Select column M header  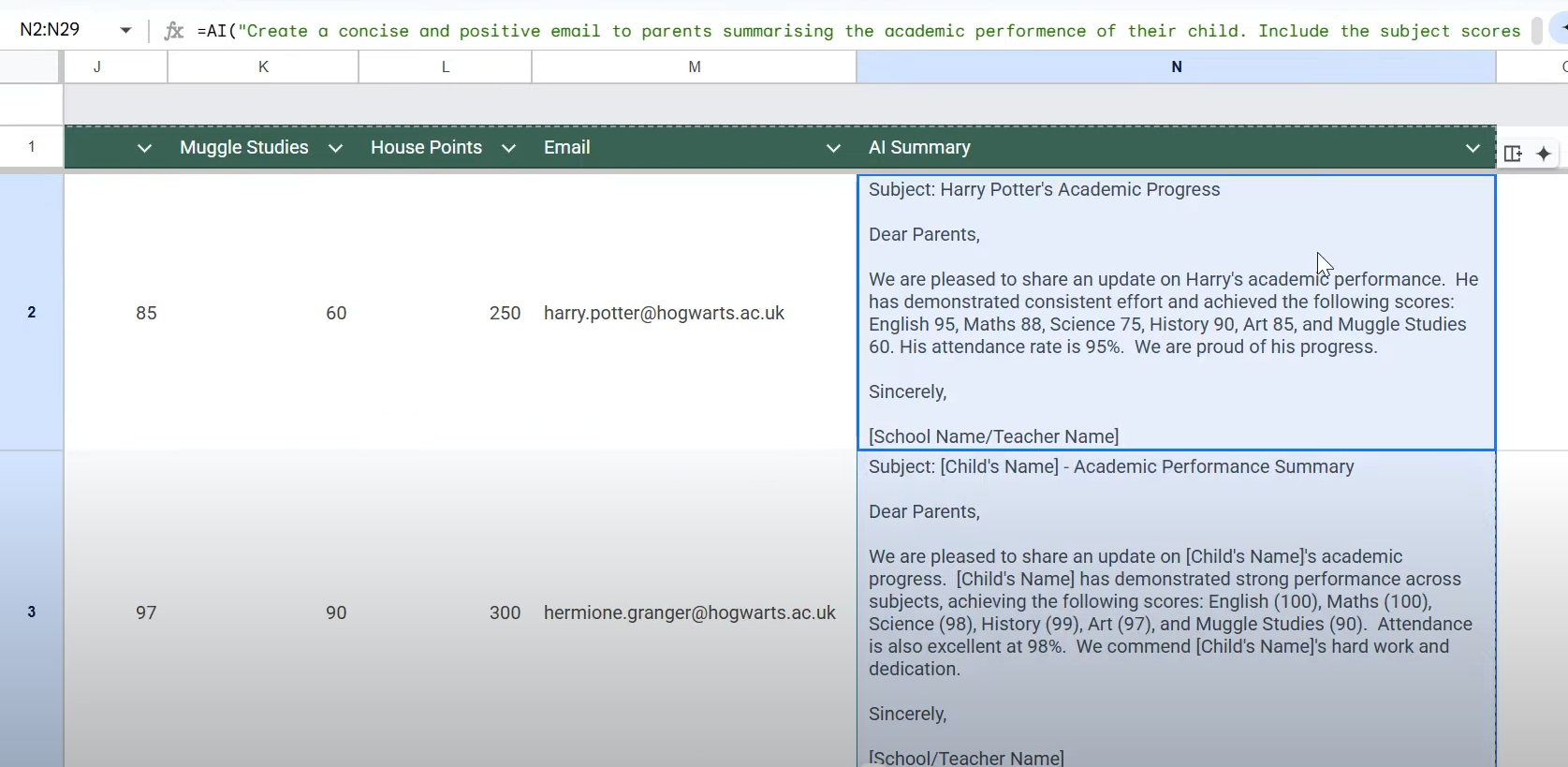pyautogui.click(x=695, y=66)
